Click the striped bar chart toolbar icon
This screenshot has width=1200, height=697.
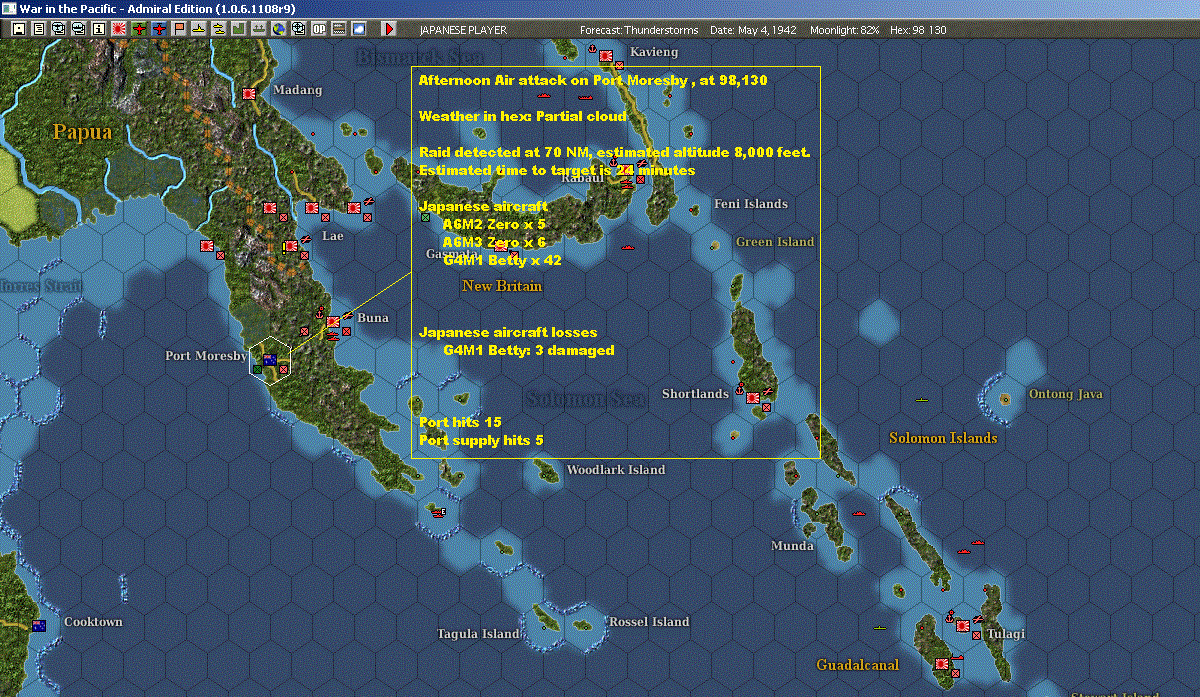tap(338, 29)
